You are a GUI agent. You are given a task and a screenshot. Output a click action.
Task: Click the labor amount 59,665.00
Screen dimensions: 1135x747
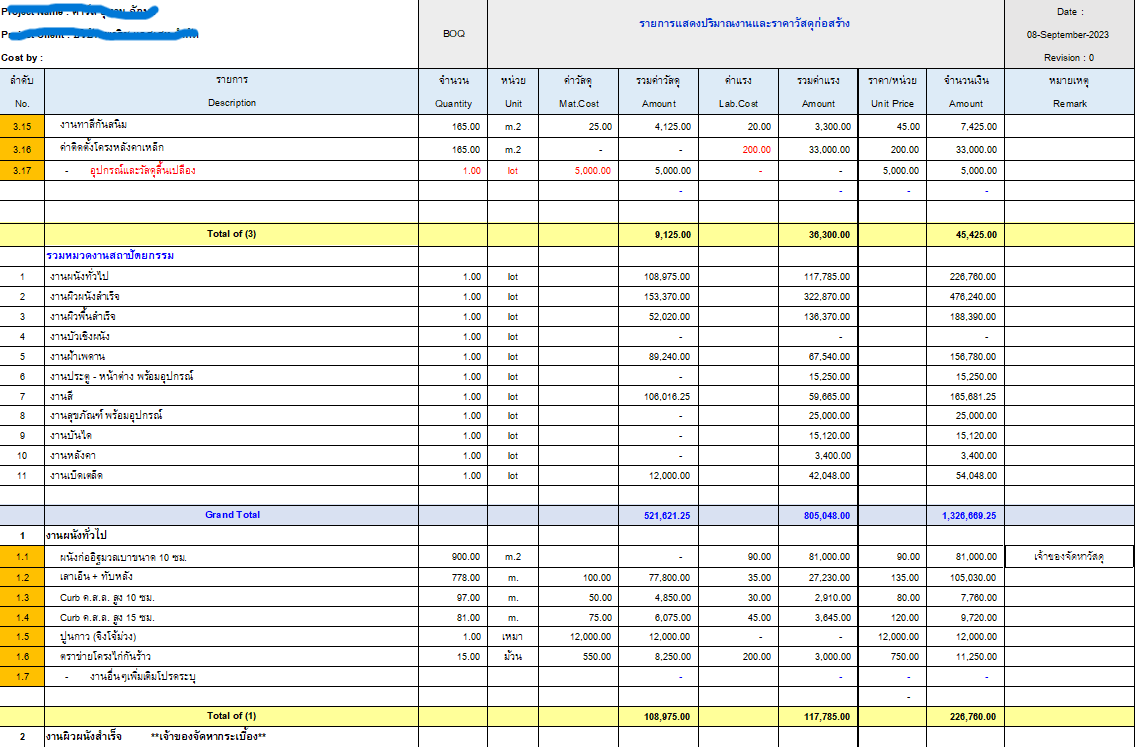click(x=830, y=397)
